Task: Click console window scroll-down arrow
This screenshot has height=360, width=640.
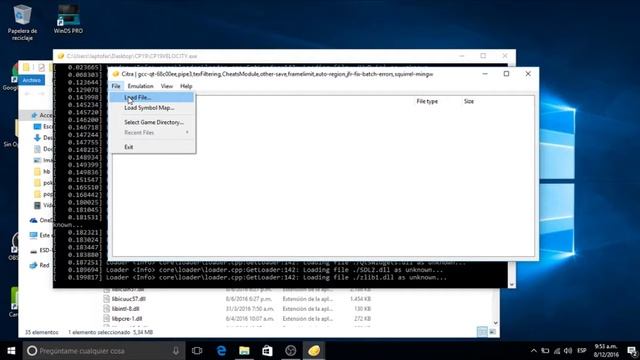Action: 511,284
